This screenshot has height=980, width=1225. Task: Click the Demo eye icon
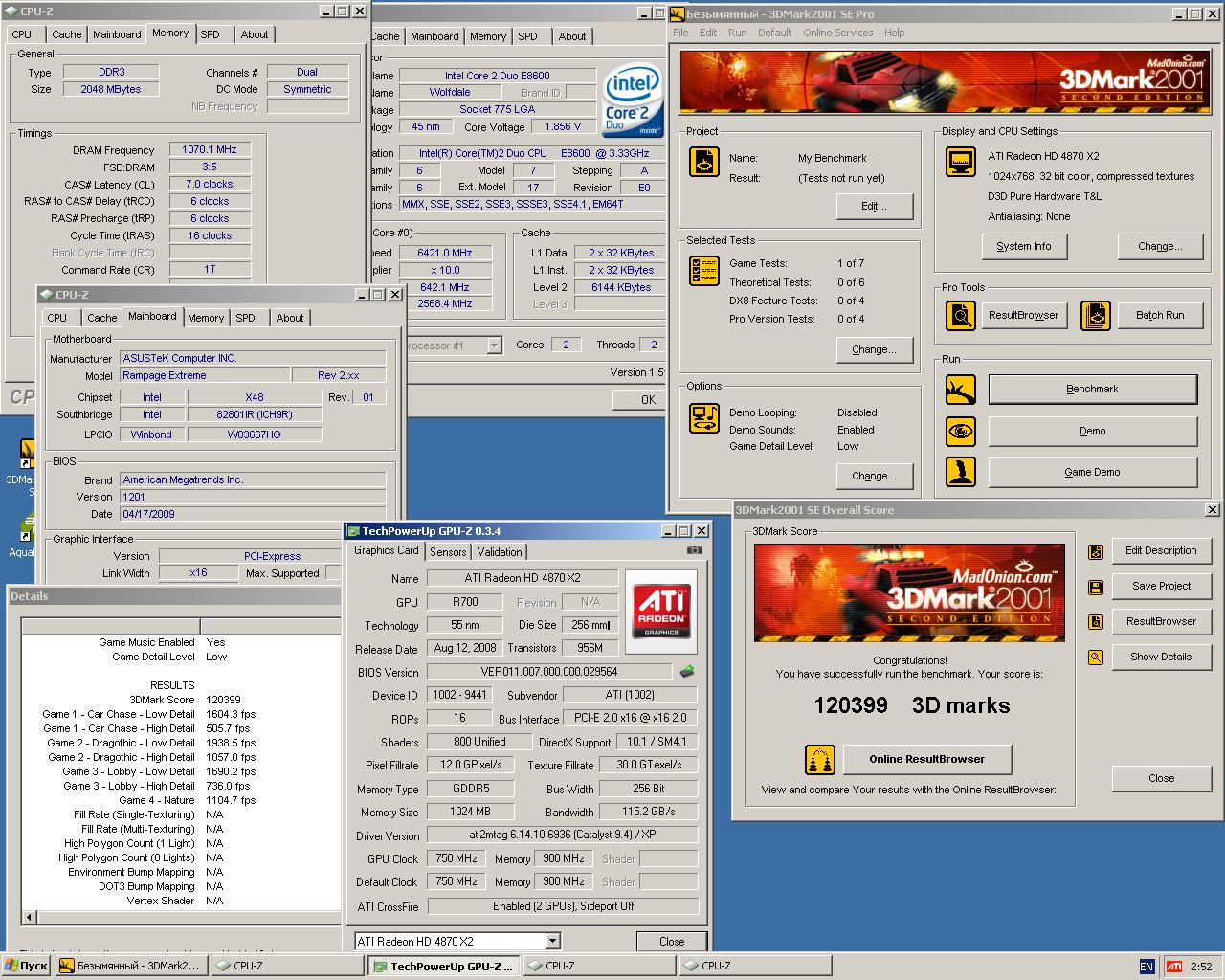click(x=960, y=431)
